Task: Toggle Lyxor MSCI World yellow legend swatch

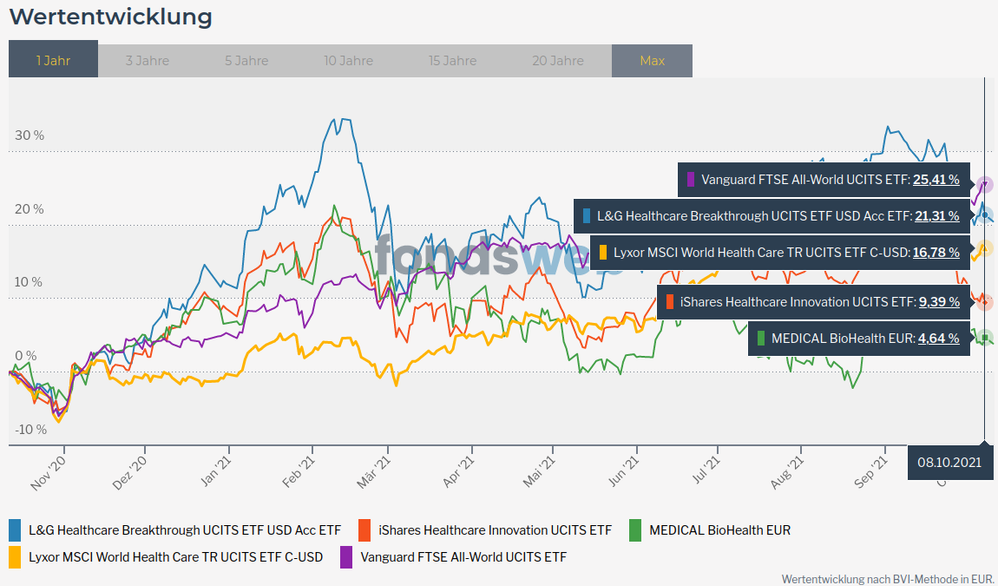Action: click(x=15, y=556)
